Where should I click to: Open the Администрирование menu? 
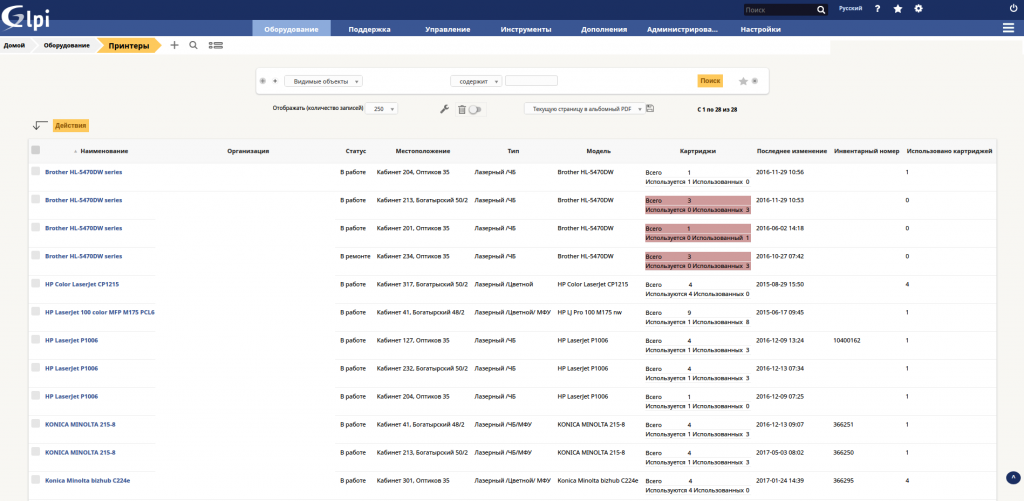click(682, 29)
